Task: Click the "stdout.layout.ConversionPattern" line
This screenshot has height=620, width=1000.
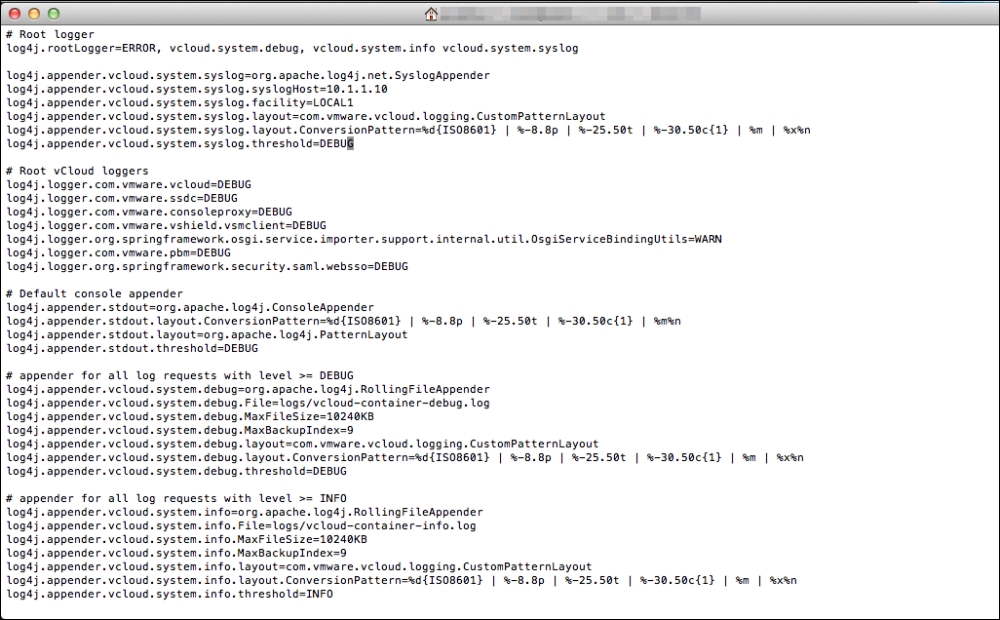Action: click(344, 321)
